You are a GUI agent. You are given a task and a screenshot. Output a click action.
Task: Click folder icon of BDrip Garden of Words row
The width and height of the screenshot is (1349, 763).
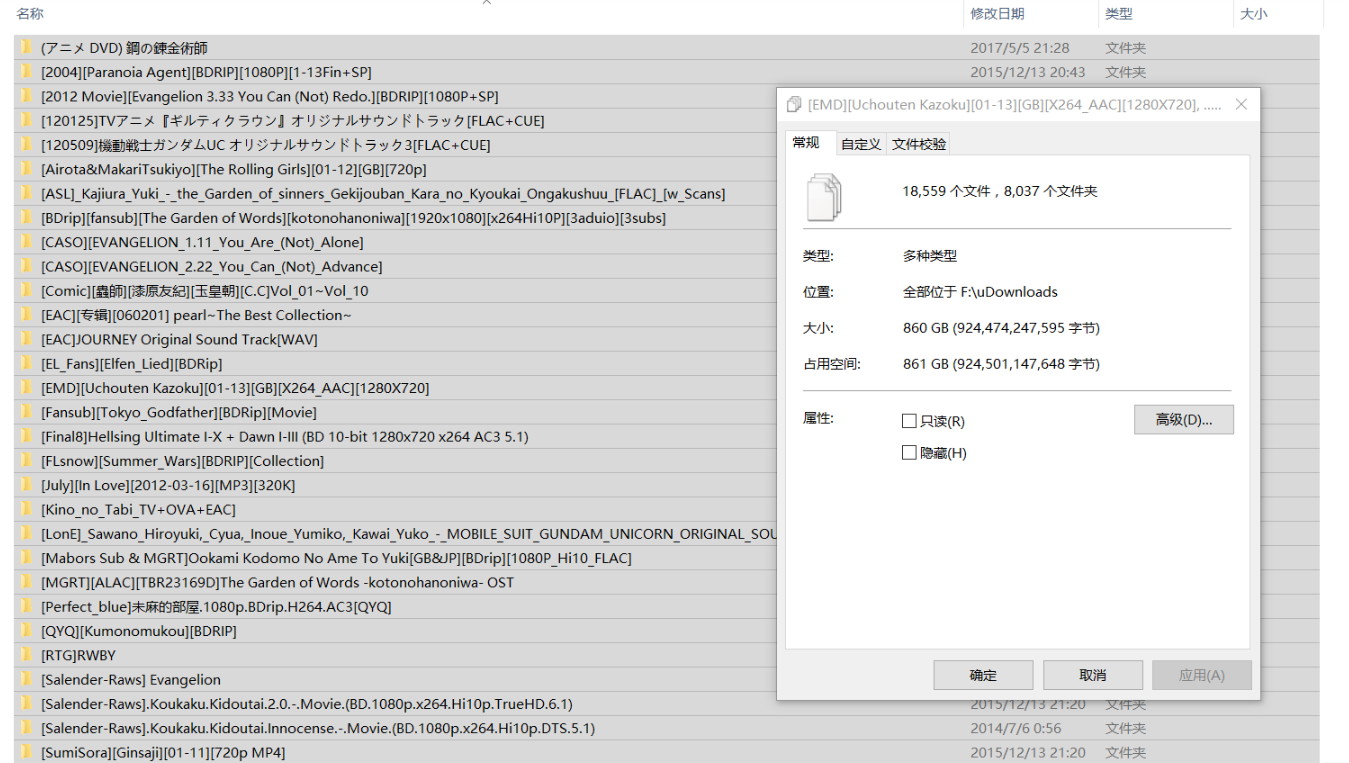pos(27,218)
